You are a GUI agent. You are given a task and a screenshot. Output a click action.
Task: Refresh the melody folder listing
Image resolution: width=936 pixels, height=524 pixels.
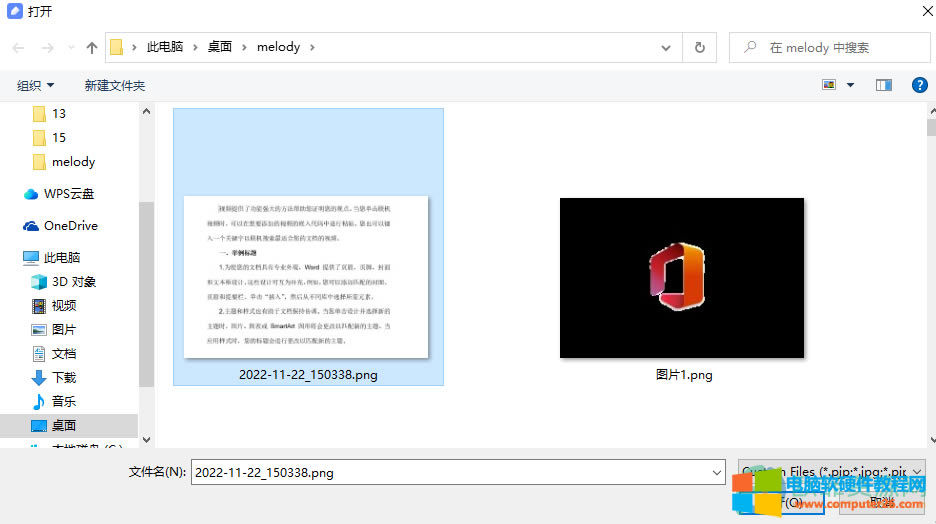[x=700, y=47]
